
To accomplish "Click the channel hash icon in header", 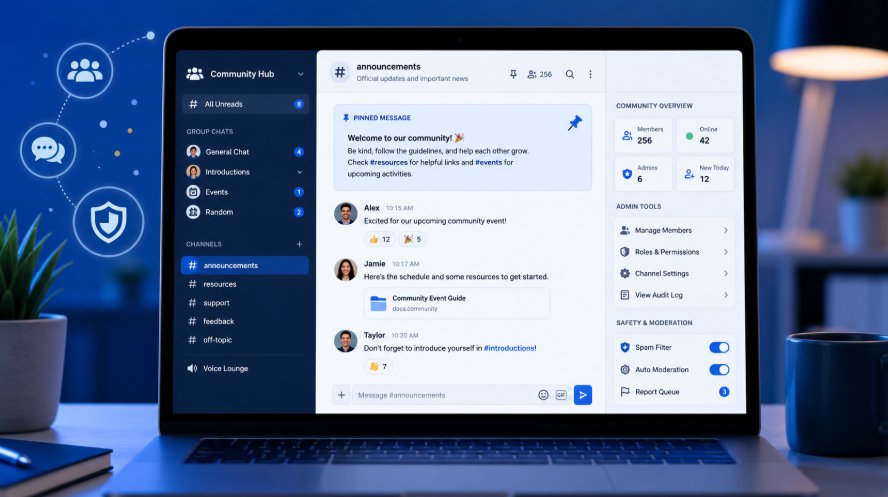I will [x=340, y=72].
